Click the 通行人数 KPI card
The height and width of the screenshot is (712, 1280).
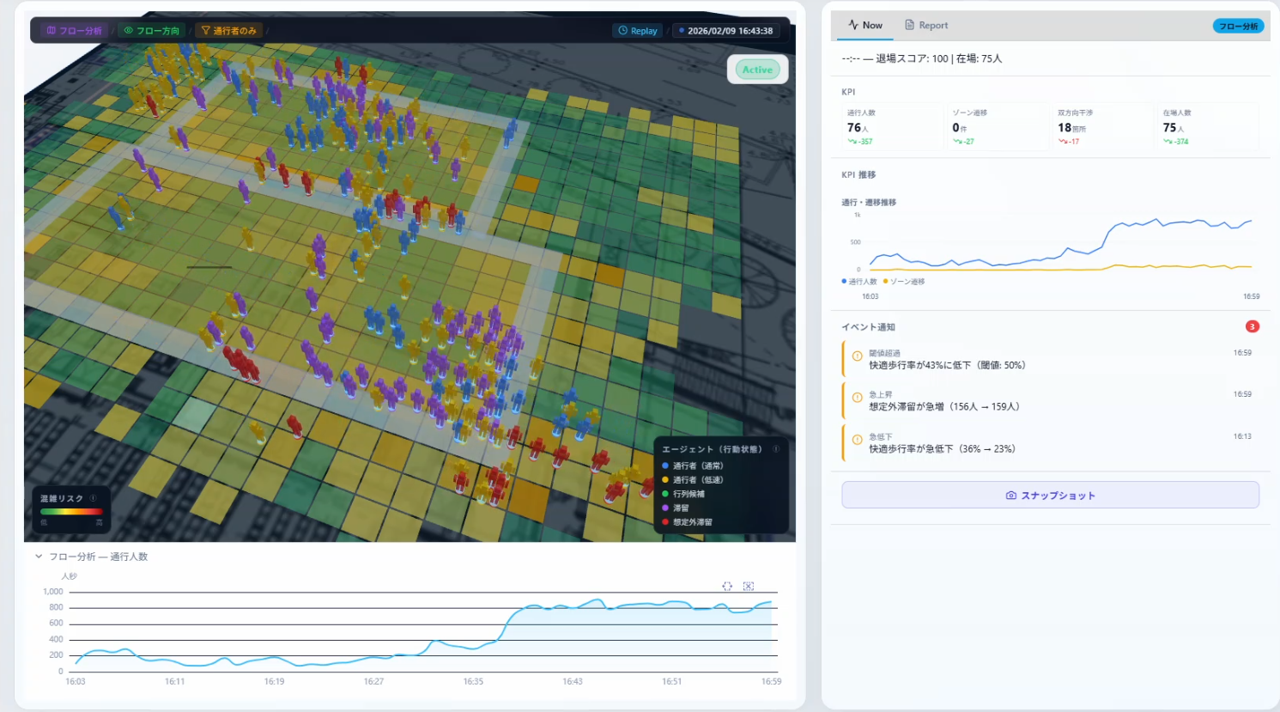click(892, 126)
